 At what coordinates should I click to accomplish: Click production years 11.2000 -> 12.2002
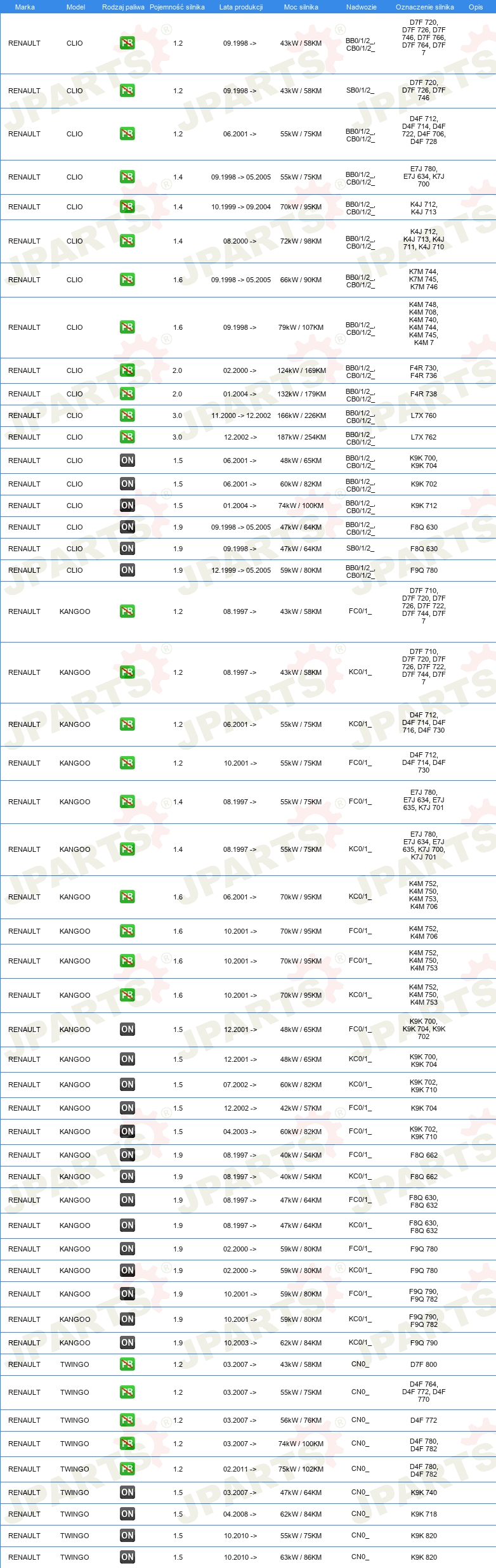[241, 415]
